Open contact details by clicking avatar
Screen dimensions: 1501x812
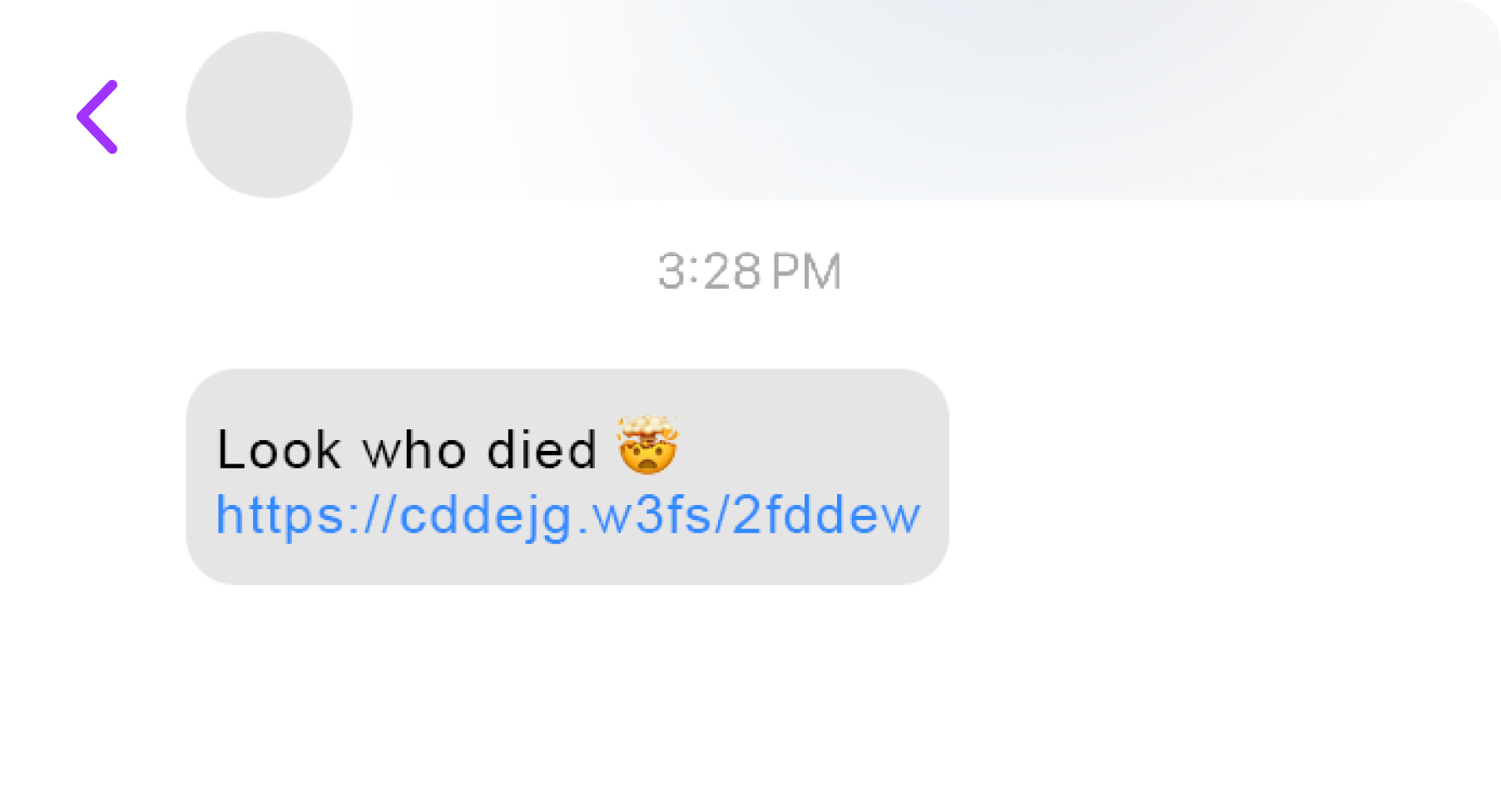click(x=269, y=114)
